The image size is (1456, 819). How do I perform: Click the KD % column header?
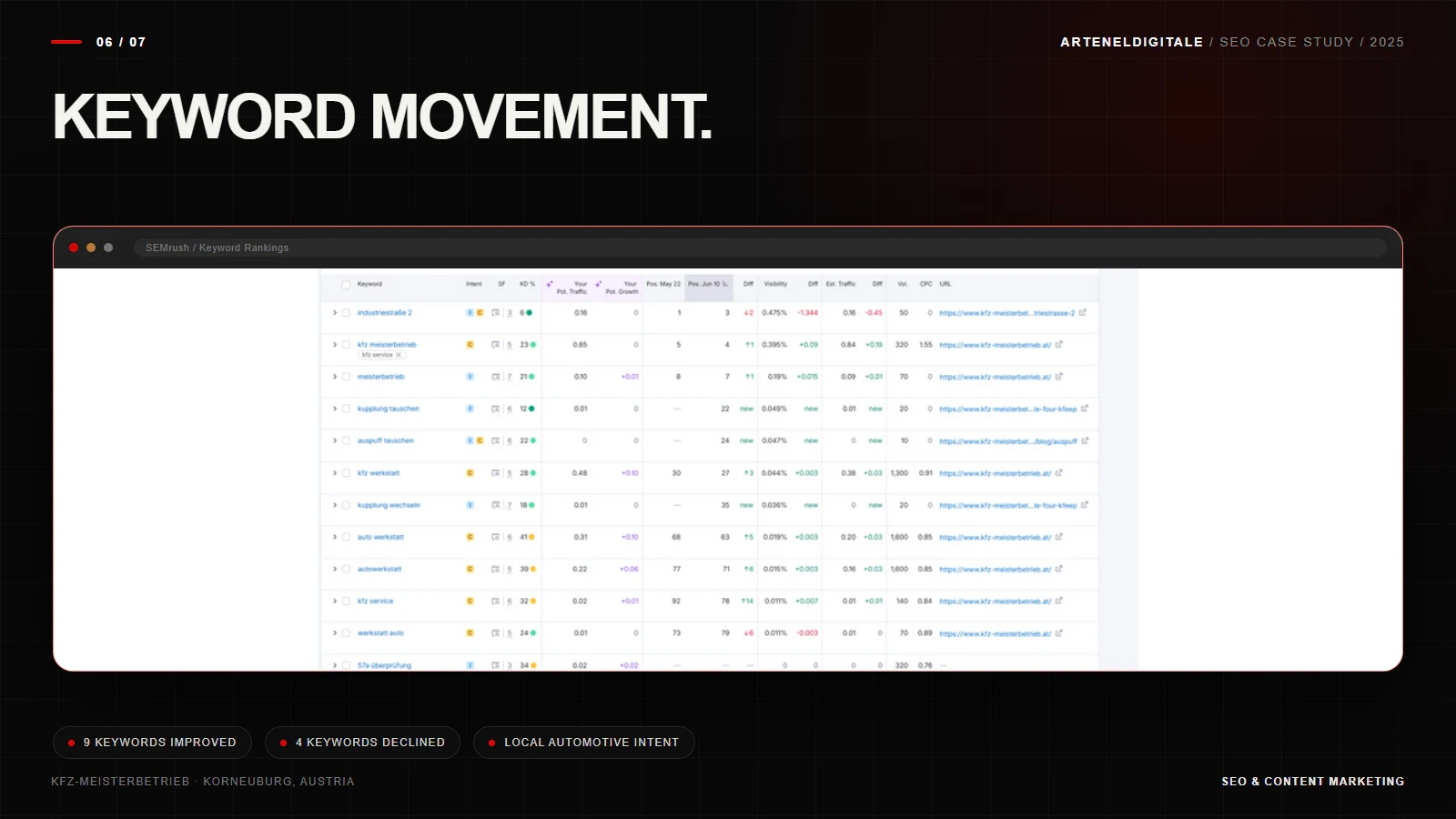click(x=527, y=284)
